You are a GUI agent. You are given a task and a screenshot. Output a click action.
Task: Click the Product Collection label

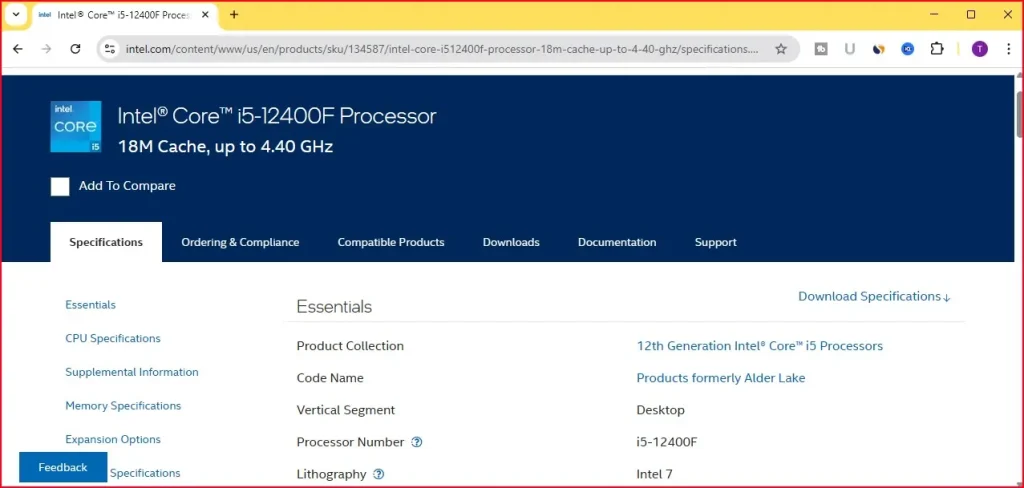pyautogui.click(x=350, y=346)
